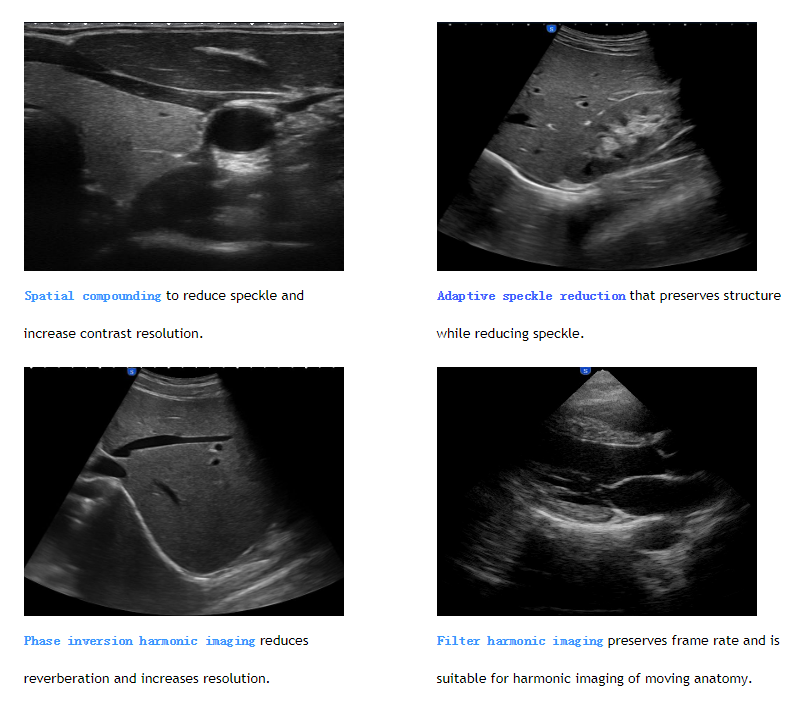Open the Filter harmonic imaging link

pyautogui.click(x=520, y=641)
